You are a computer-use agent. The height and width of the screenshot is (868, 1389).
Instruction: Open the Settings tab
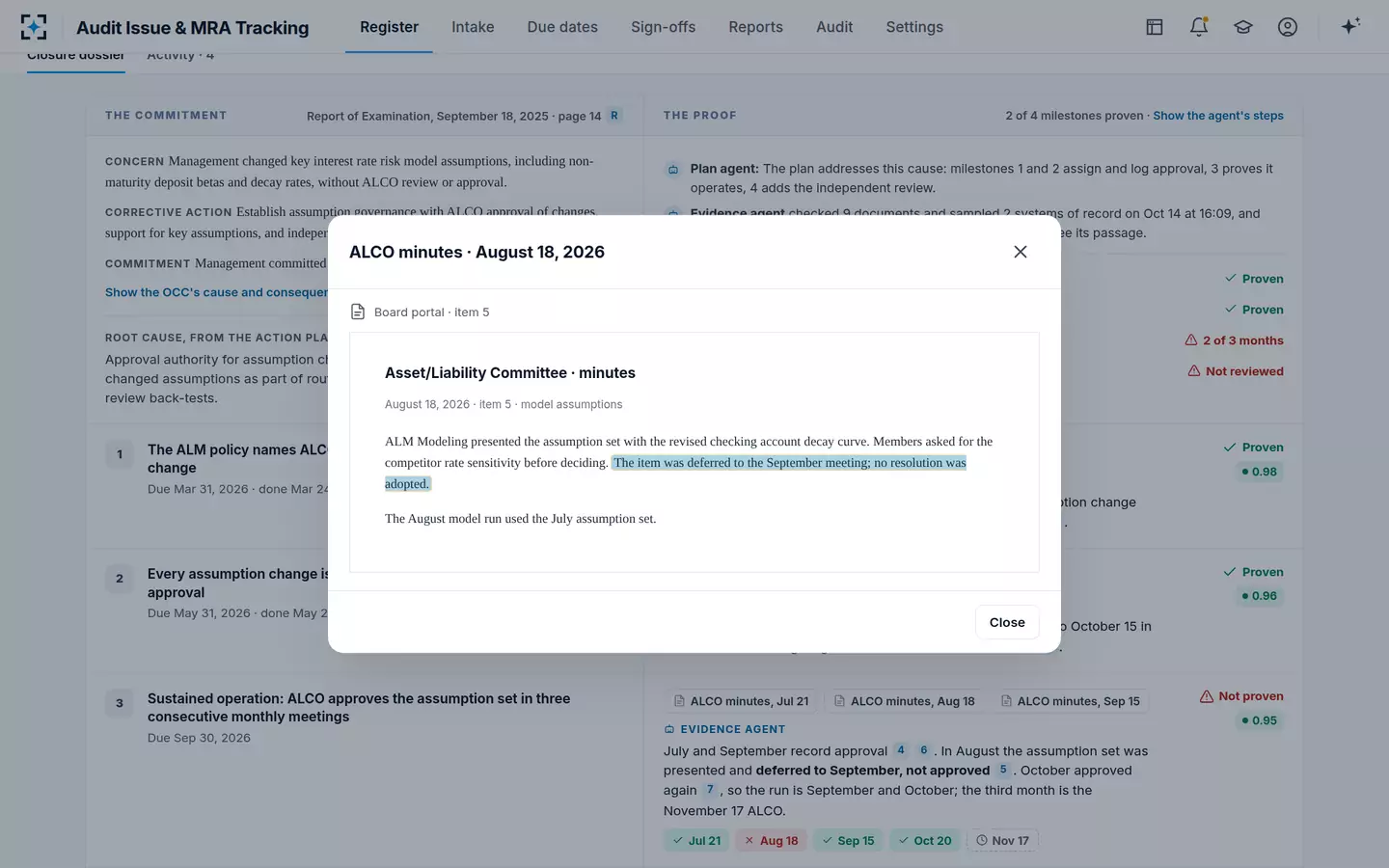coord(914,27)
